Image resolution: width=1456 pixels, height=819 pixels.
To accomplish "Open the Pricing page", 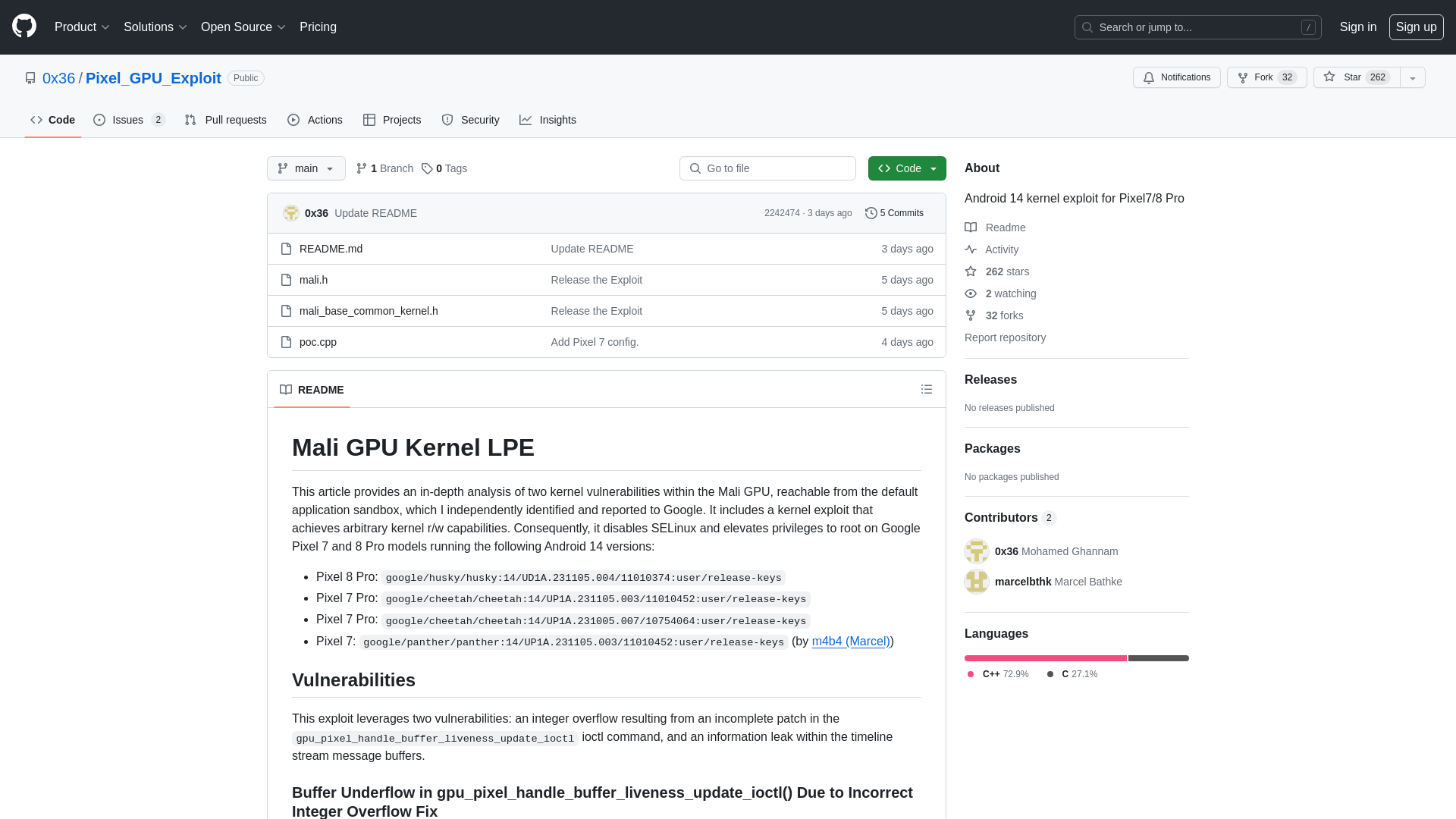I will [x=318, y=27].
